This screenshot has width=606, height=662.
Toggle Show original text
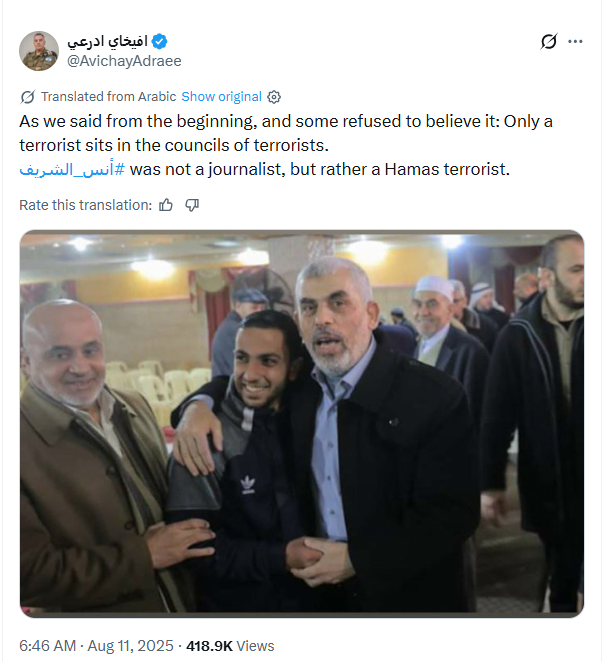(x=222, y=97)
